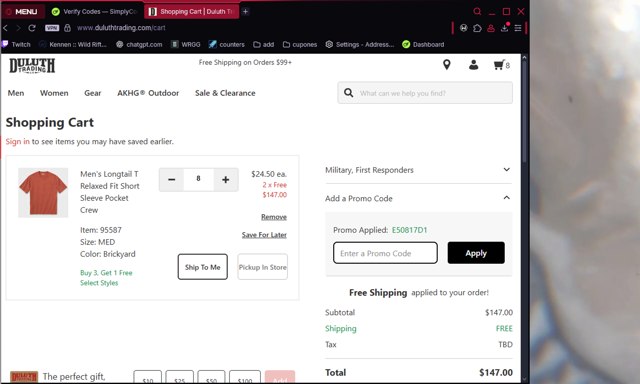Open the extensions cube icon

(x=477, y=28)
